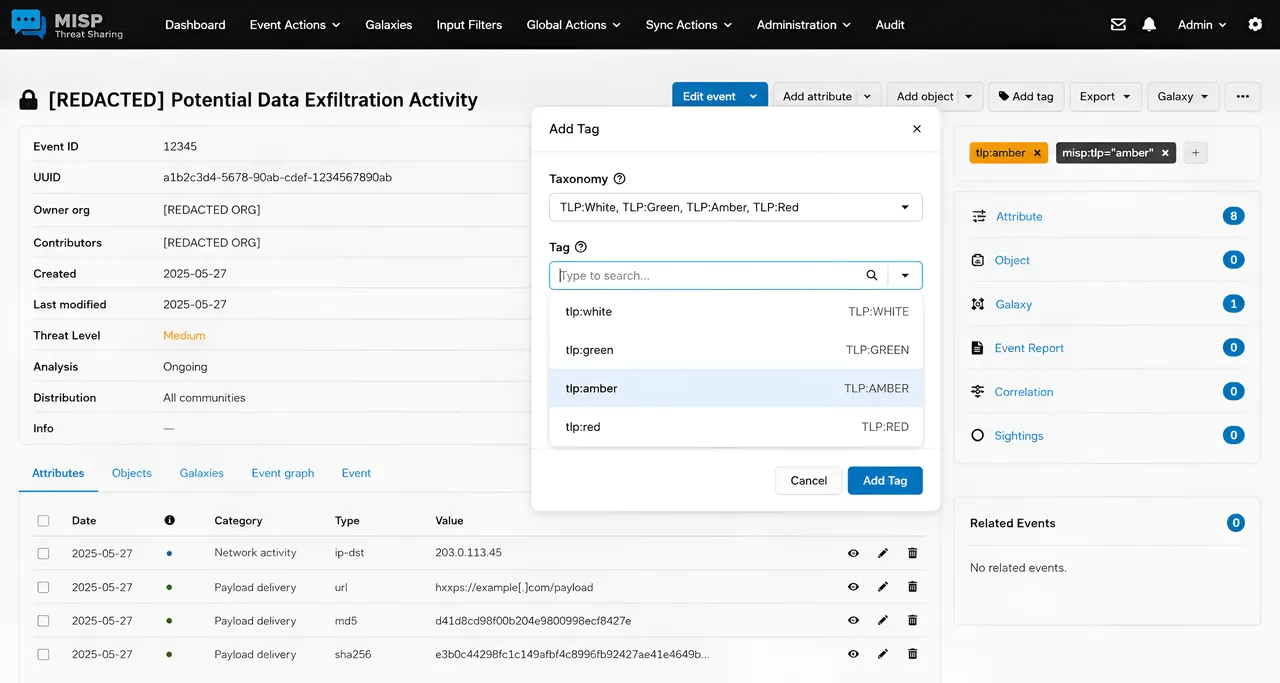Viewport: 1280px width, 683px height.
Task: Click the Correlation icon in sidebar
Action: (978, 392)
